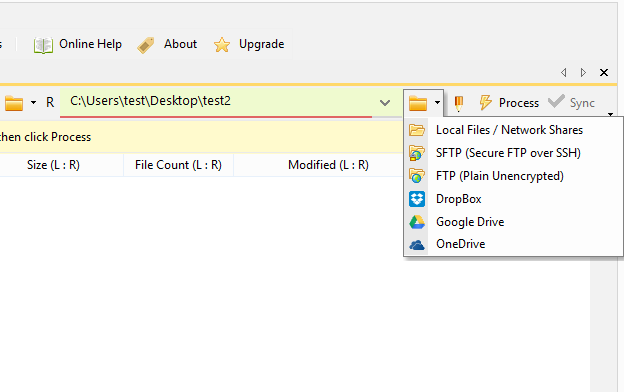The width and height of the screenshot is (624, 392).
Task: Click the About tag icon
Action: coord(146,45)
